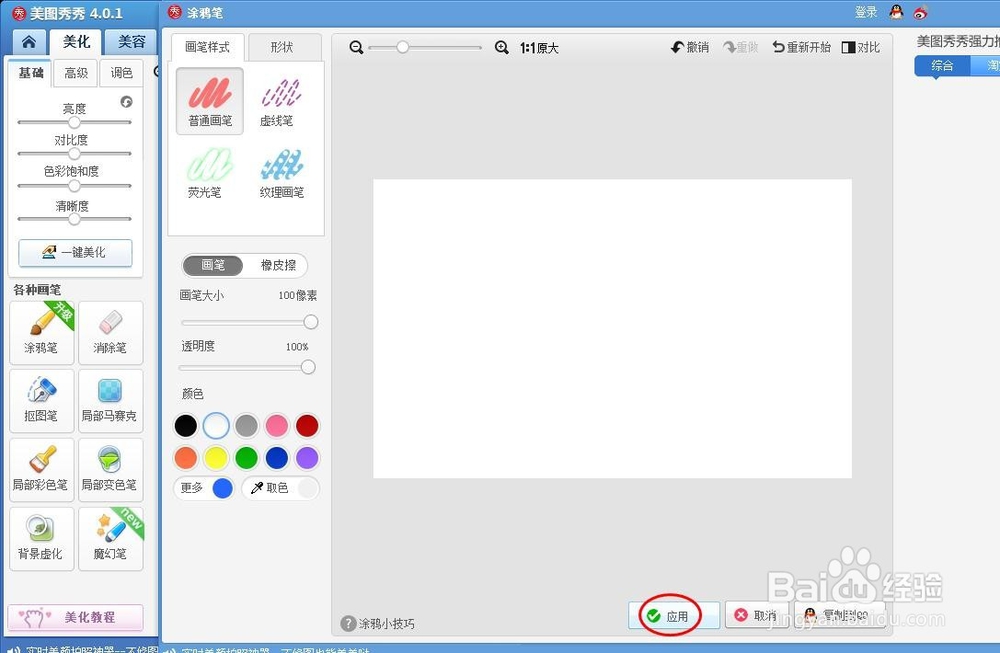Pick the white color swatch

tap(216, 425)
